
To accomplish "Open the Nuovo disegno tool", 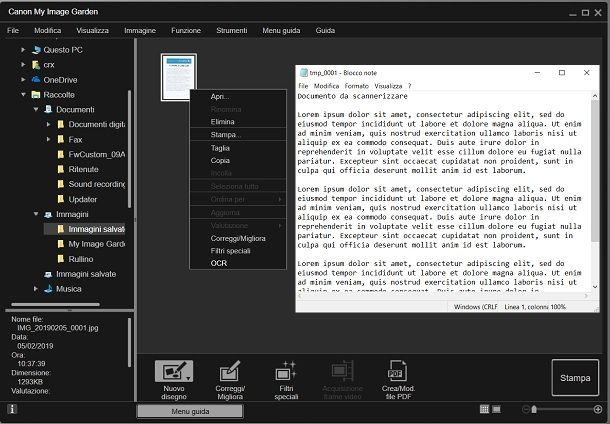I will 174,380.
